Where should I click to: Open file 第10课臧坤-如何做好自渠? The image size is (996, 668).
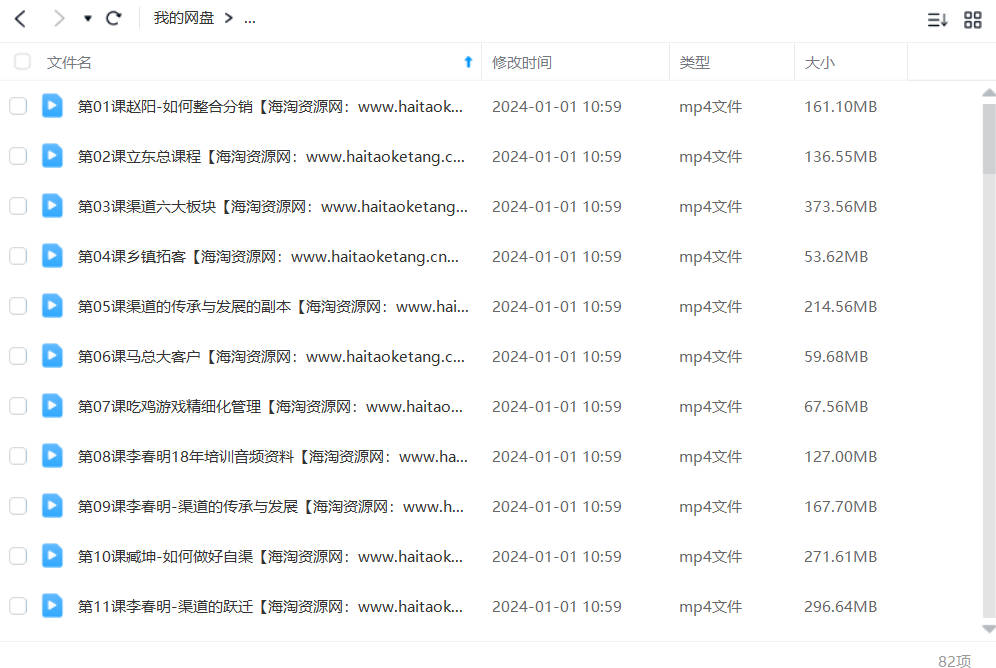[x=270, y=557]
